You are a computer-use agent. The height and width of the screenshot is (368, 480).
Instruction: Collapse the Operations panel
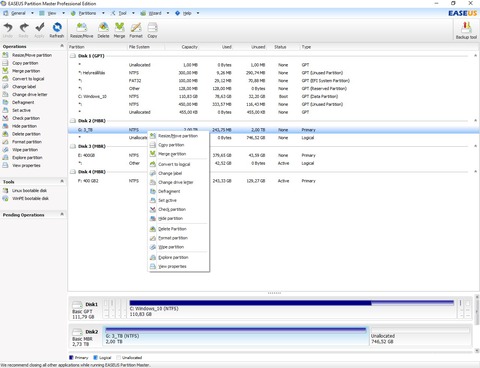point(62,46)
